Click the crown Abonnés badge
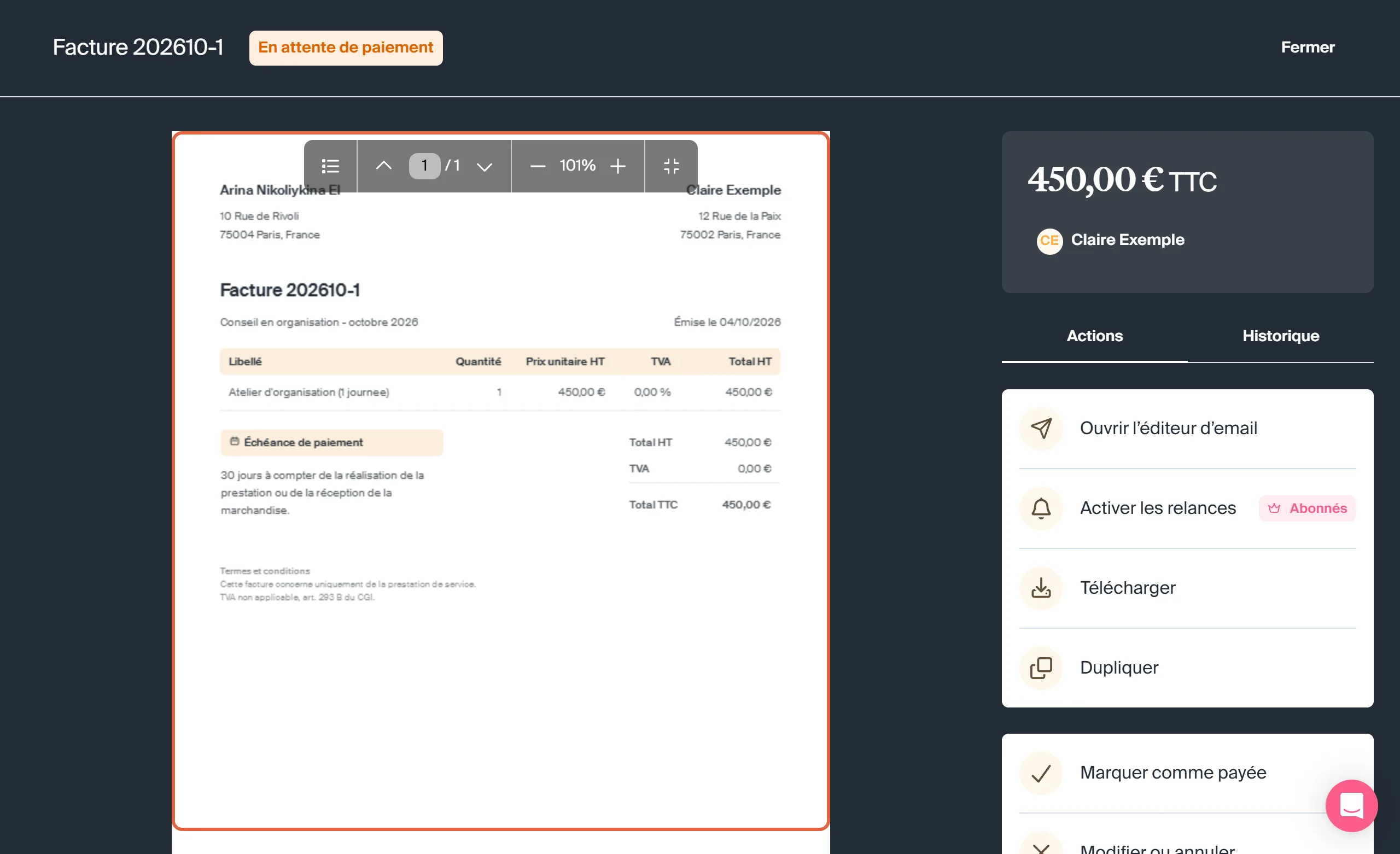1400x854 pixels. point(1307,508)
